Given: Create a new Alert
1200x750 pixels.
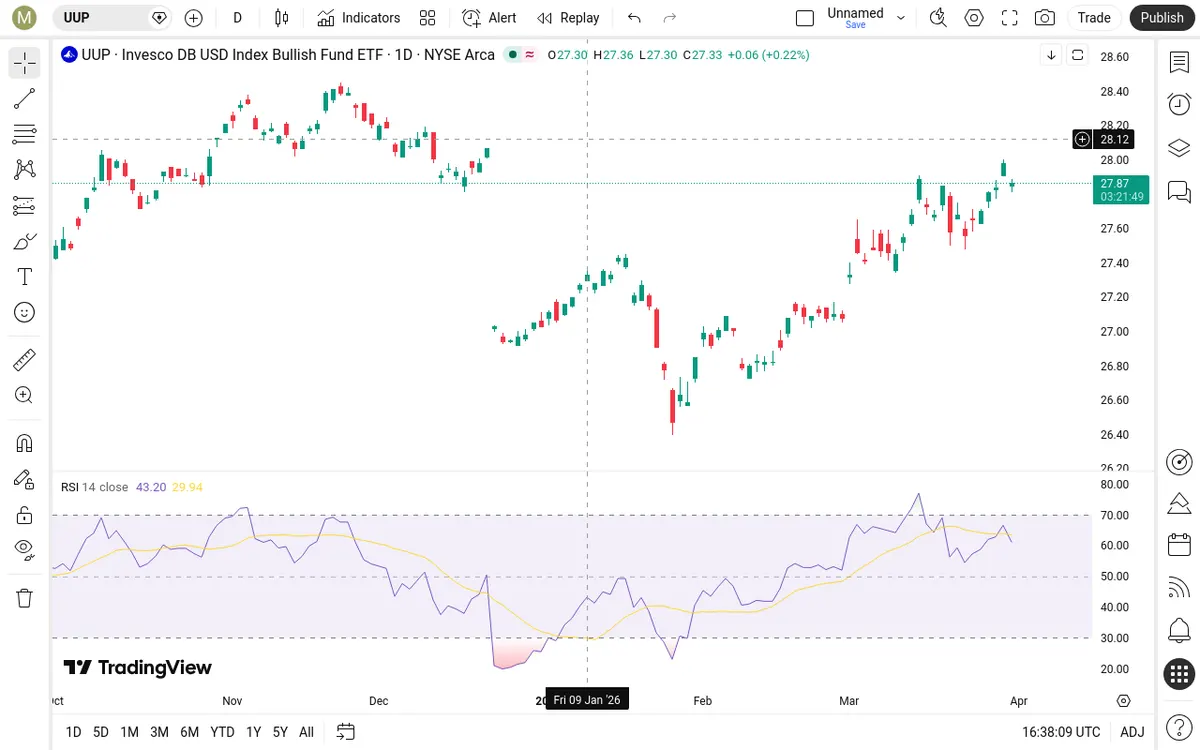Looking at the screenshot, I should [489, 18].
